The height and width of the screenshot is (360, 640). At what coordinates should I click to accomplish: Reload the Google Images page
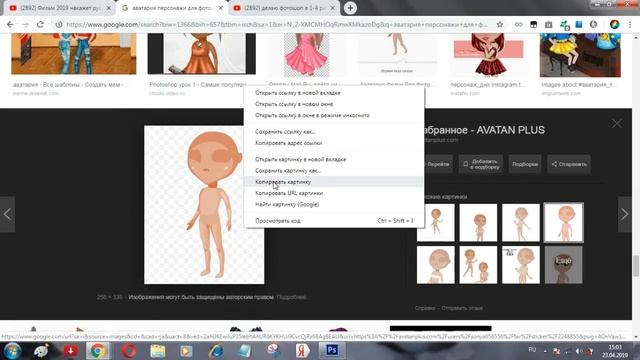[40, 24]
